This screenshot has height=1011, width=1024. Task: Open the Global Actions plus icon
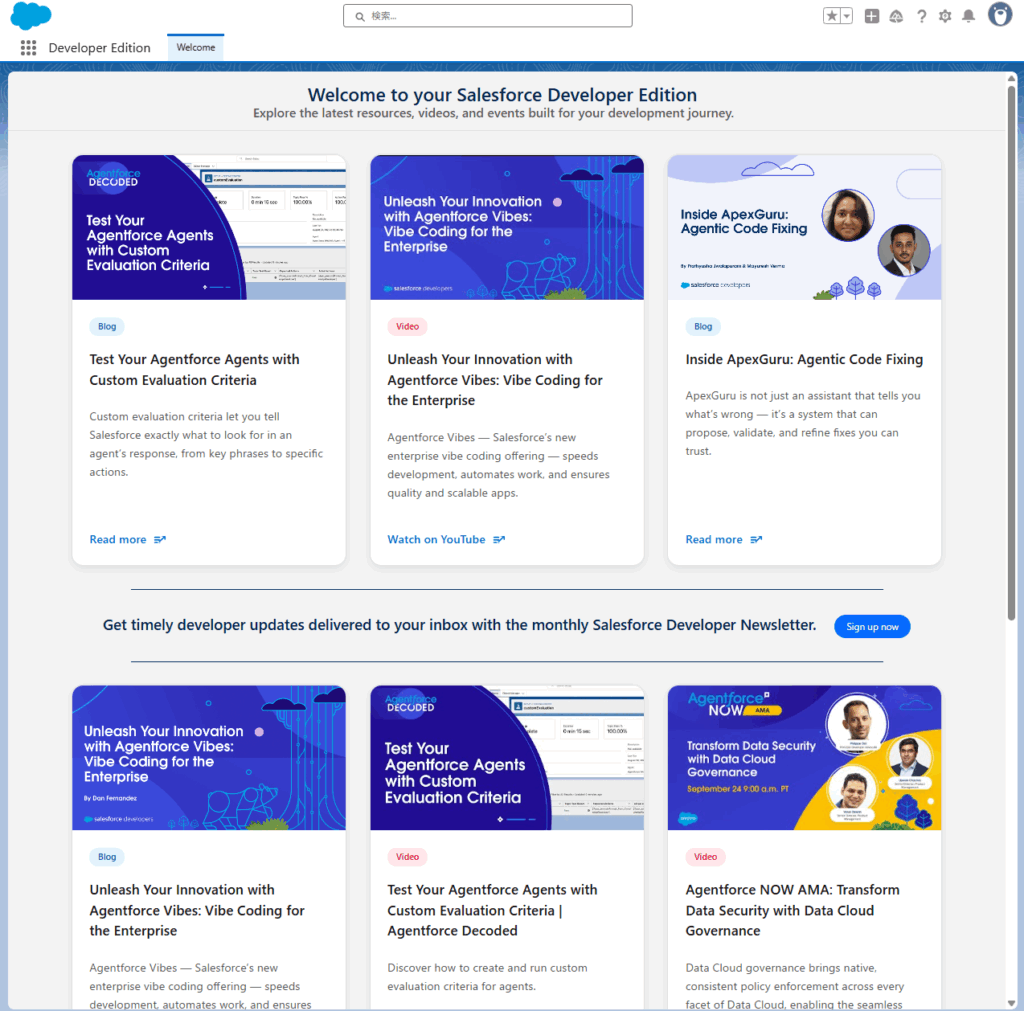(x=872, y=16)
